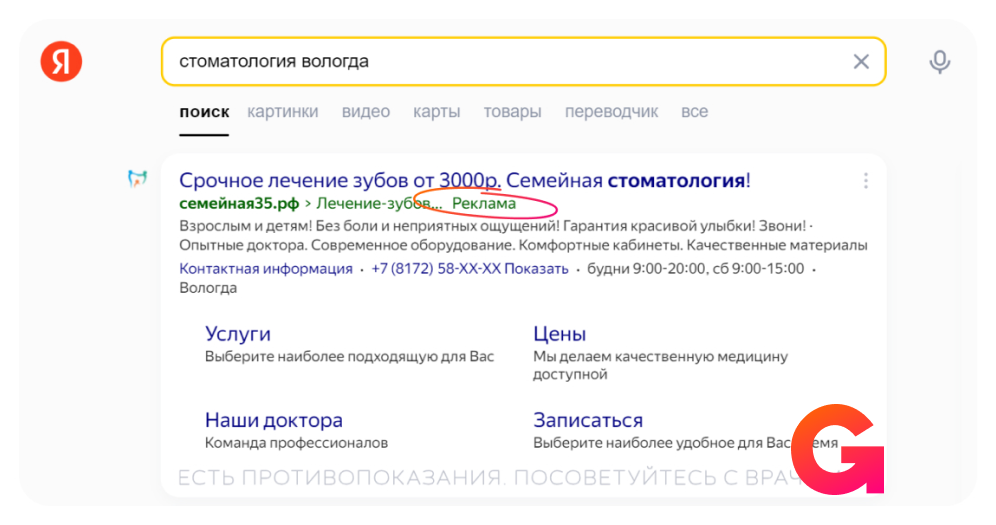Open the товары tab
The width and height of the screenshot is (996, 525).
tap(512, 112)
